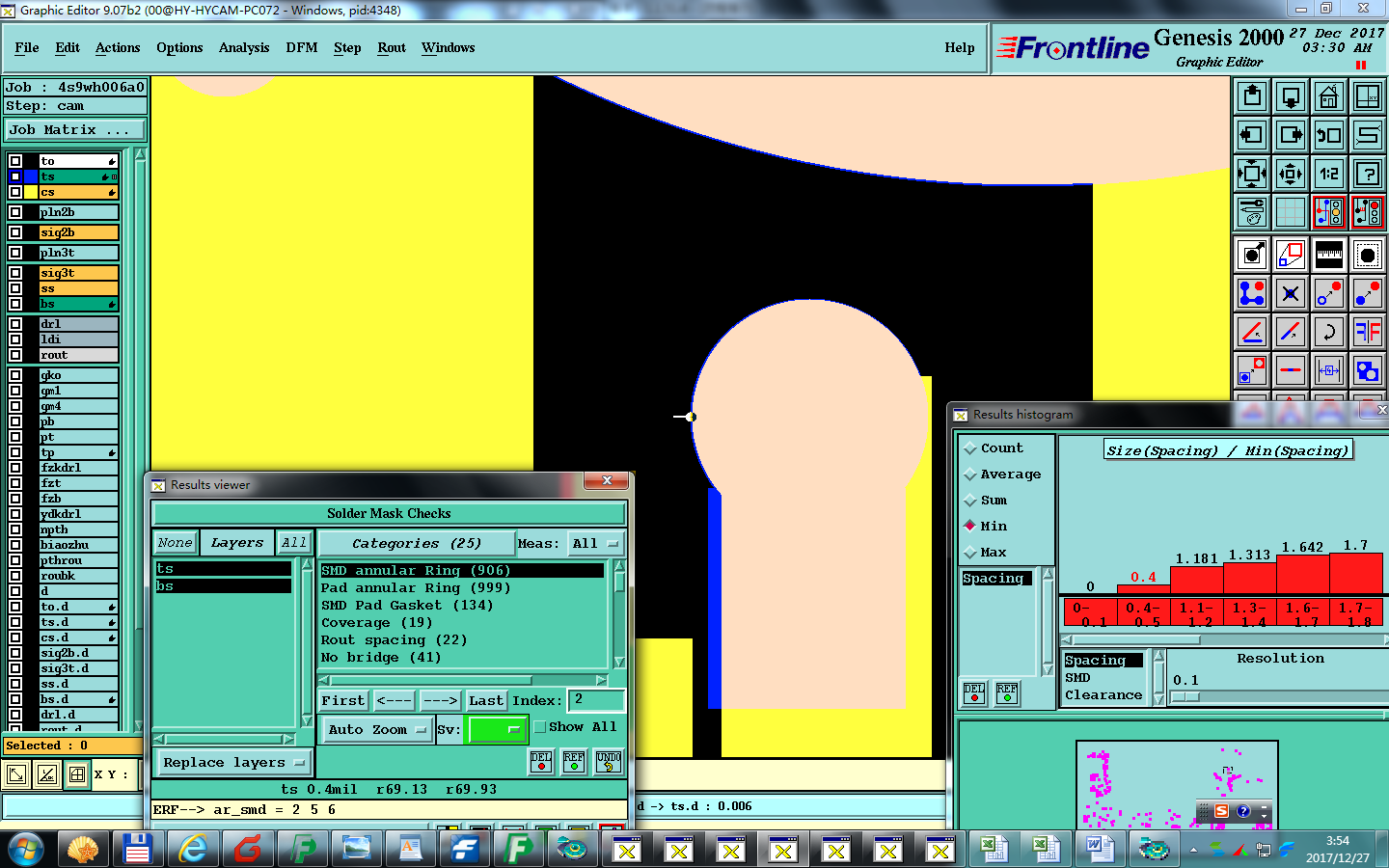Click the Resolution slider handle
The width and height of the screenshot is (1389, 868).
click(1185, 696)
